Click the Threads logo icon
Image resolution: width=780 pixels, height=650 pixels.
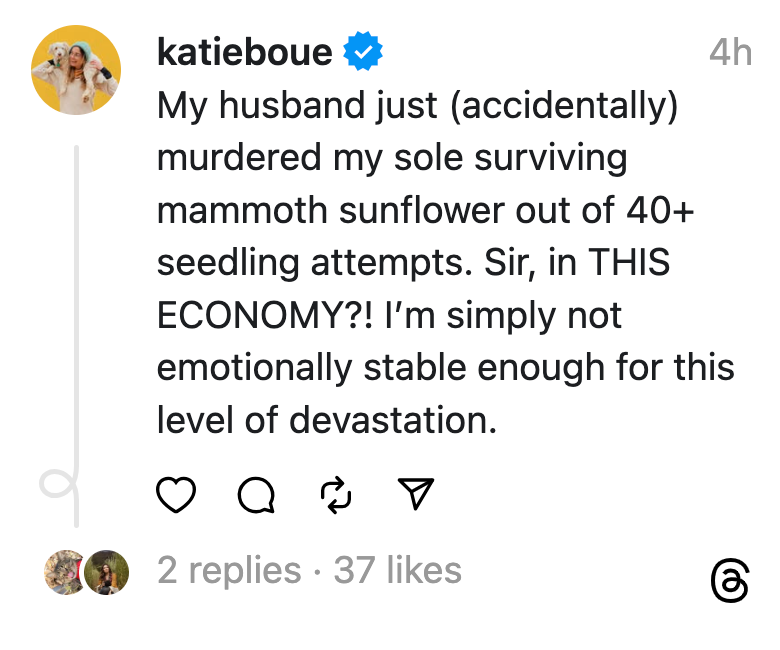click(x=729, y=582)
